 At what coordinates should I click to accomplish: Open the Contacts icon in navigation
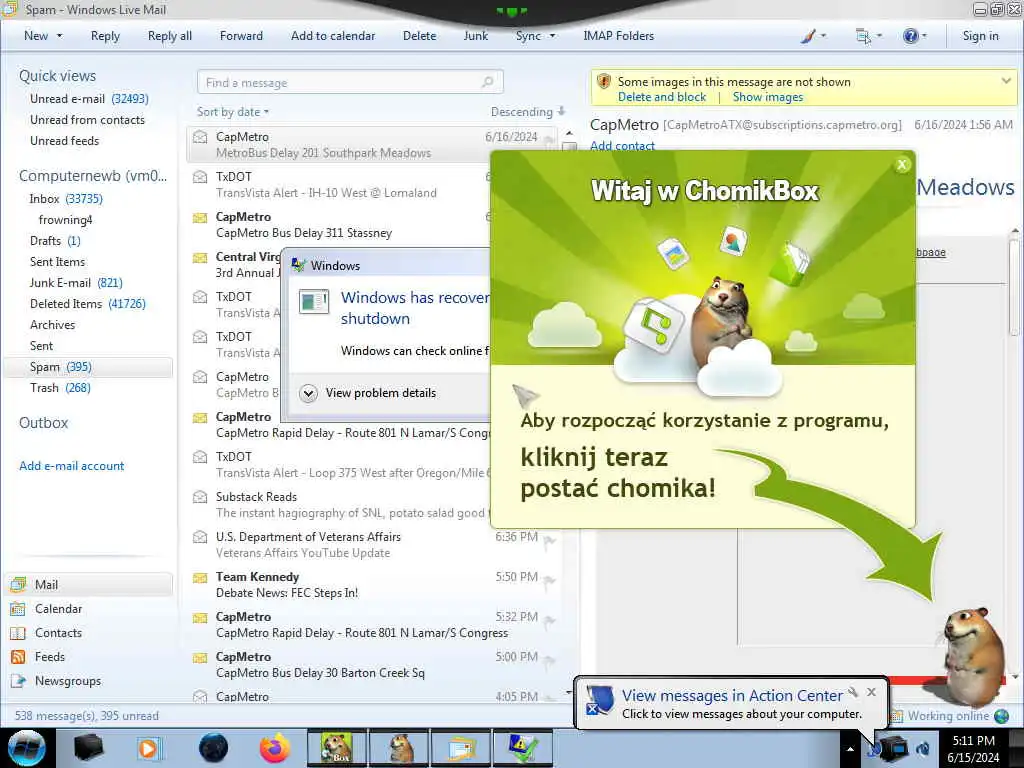tap(18, 633)
